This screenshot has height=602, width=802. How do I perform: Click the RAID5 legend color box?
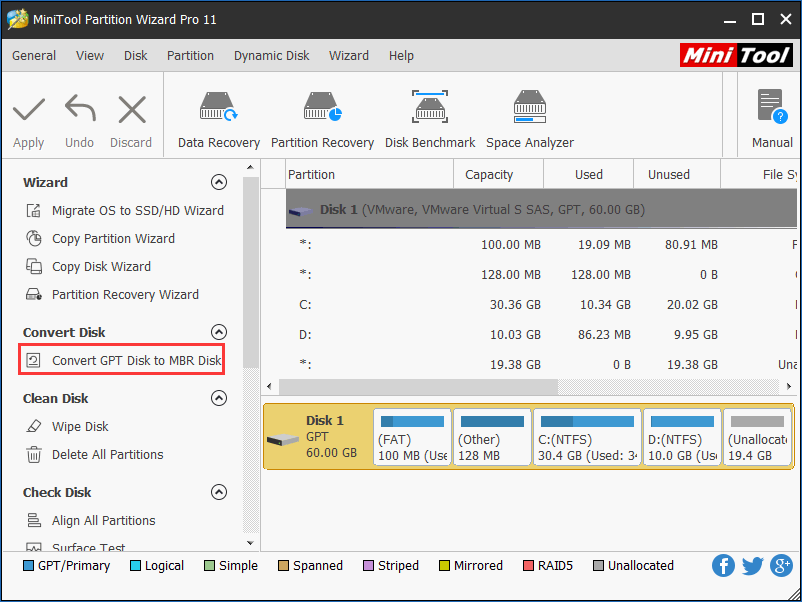[x=528, y=566]
